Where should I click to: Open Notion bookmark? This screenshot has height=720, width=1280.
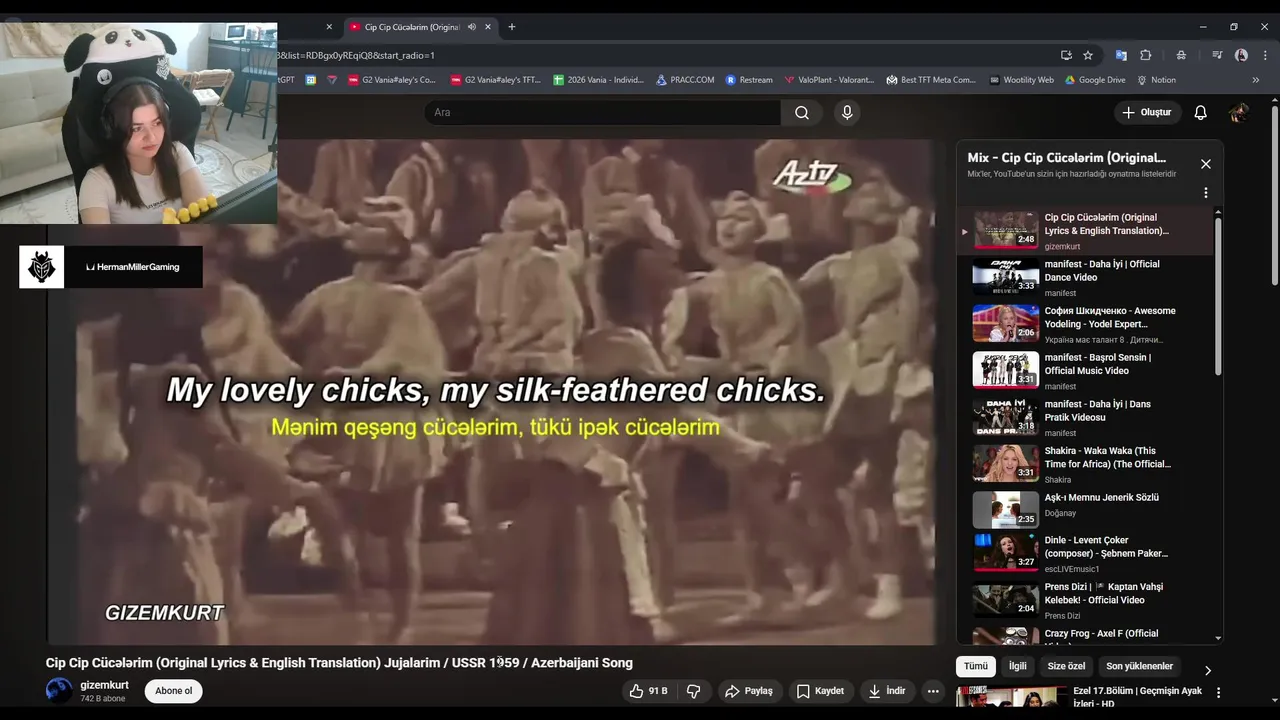click(x=1155, y=80)
